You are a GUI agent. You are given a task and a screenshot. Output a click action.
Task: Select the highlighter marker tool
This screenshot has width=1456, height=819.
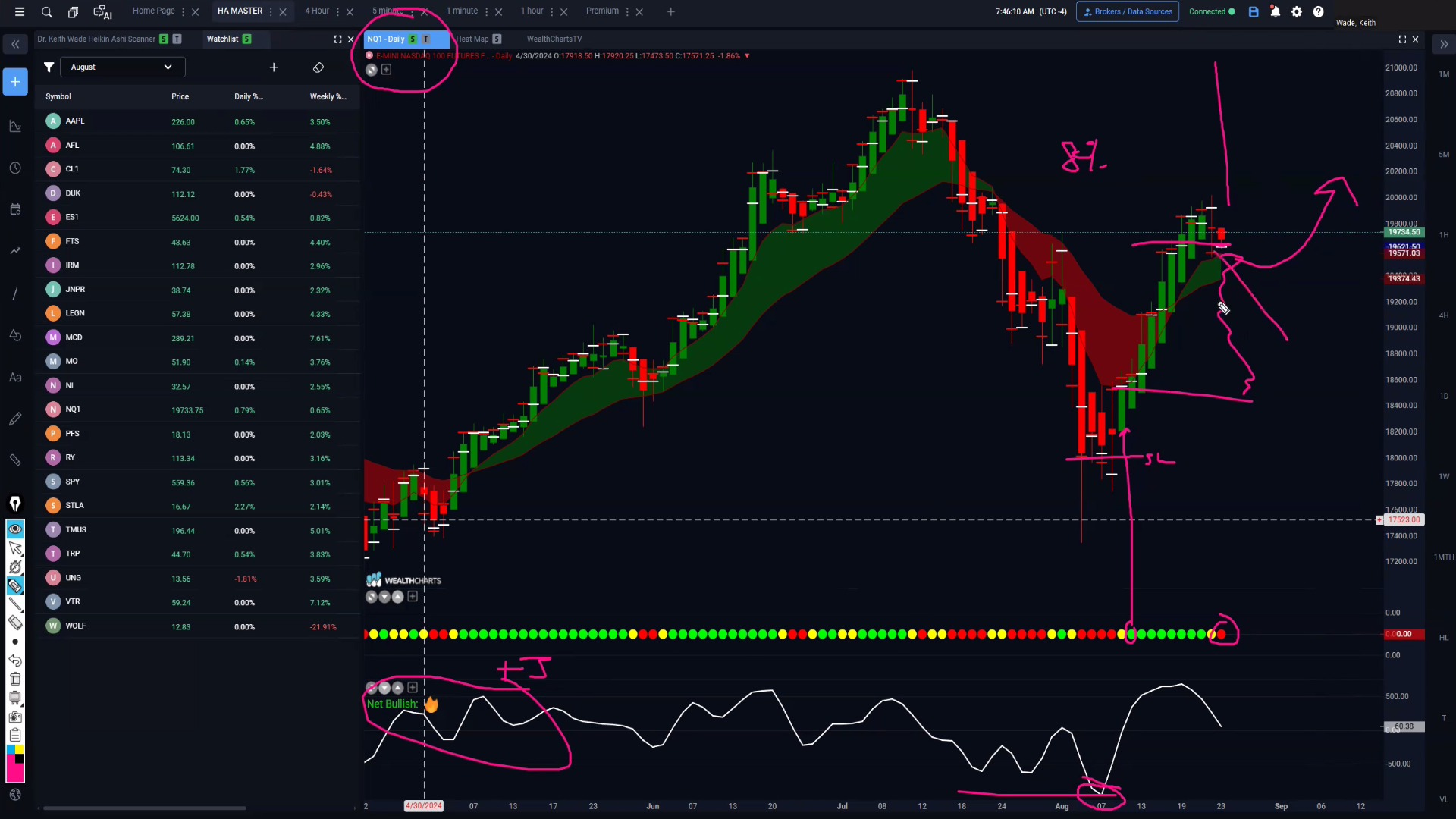[x=15, y=585]
